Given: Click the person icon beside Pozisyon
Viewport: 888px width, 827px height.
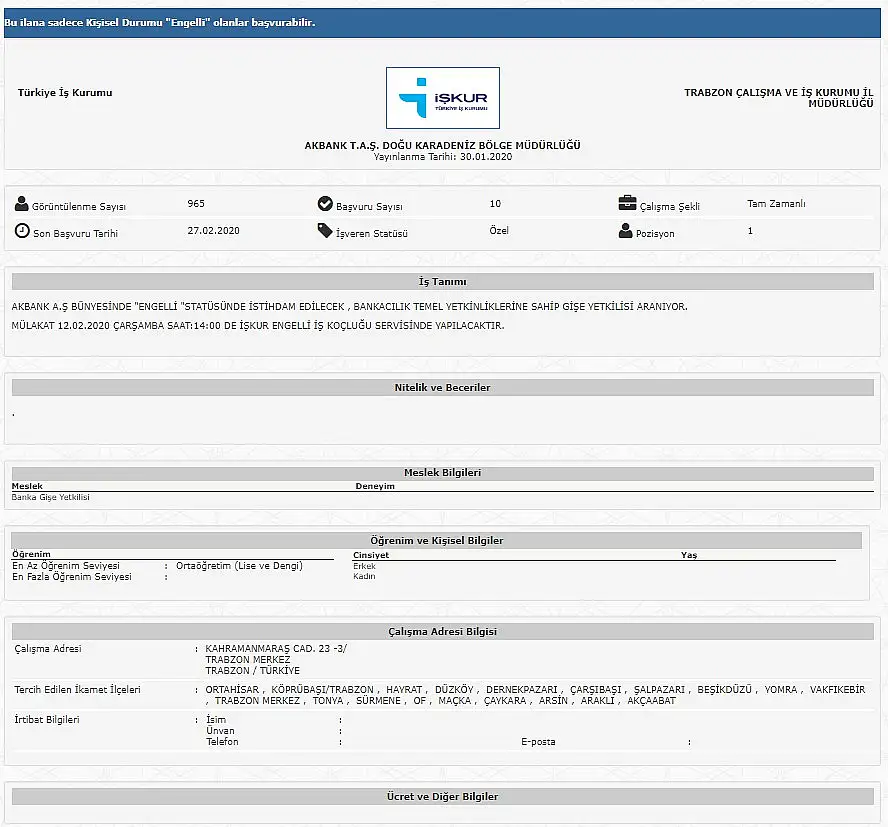Looking at the screenshot, I should [x=625, y=231].
